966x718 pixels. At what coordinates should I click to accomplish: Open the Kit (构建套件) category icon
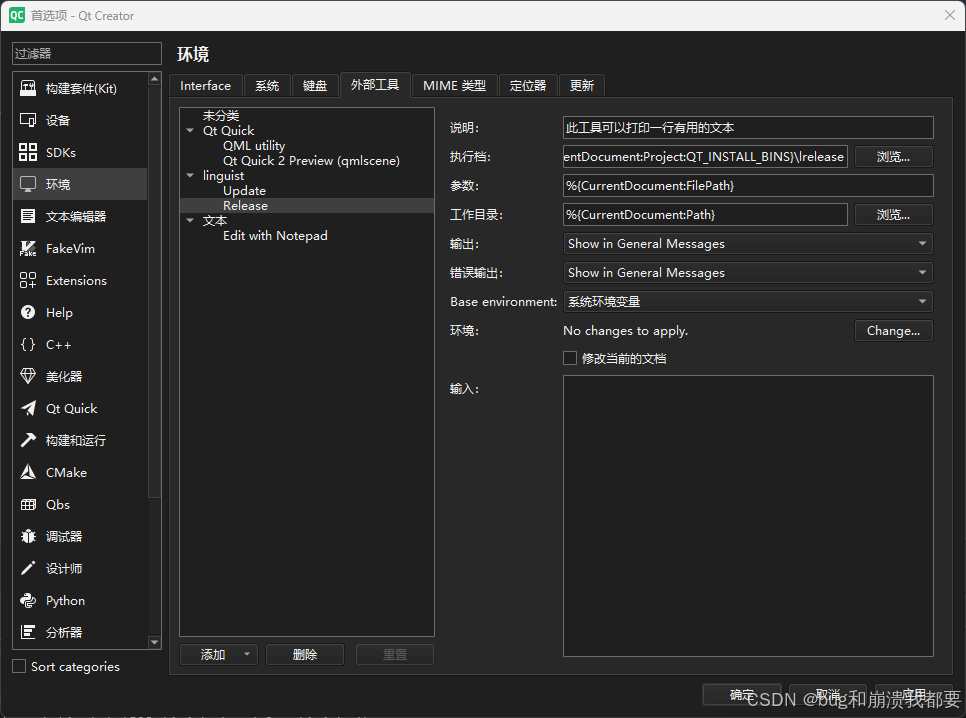28,88
